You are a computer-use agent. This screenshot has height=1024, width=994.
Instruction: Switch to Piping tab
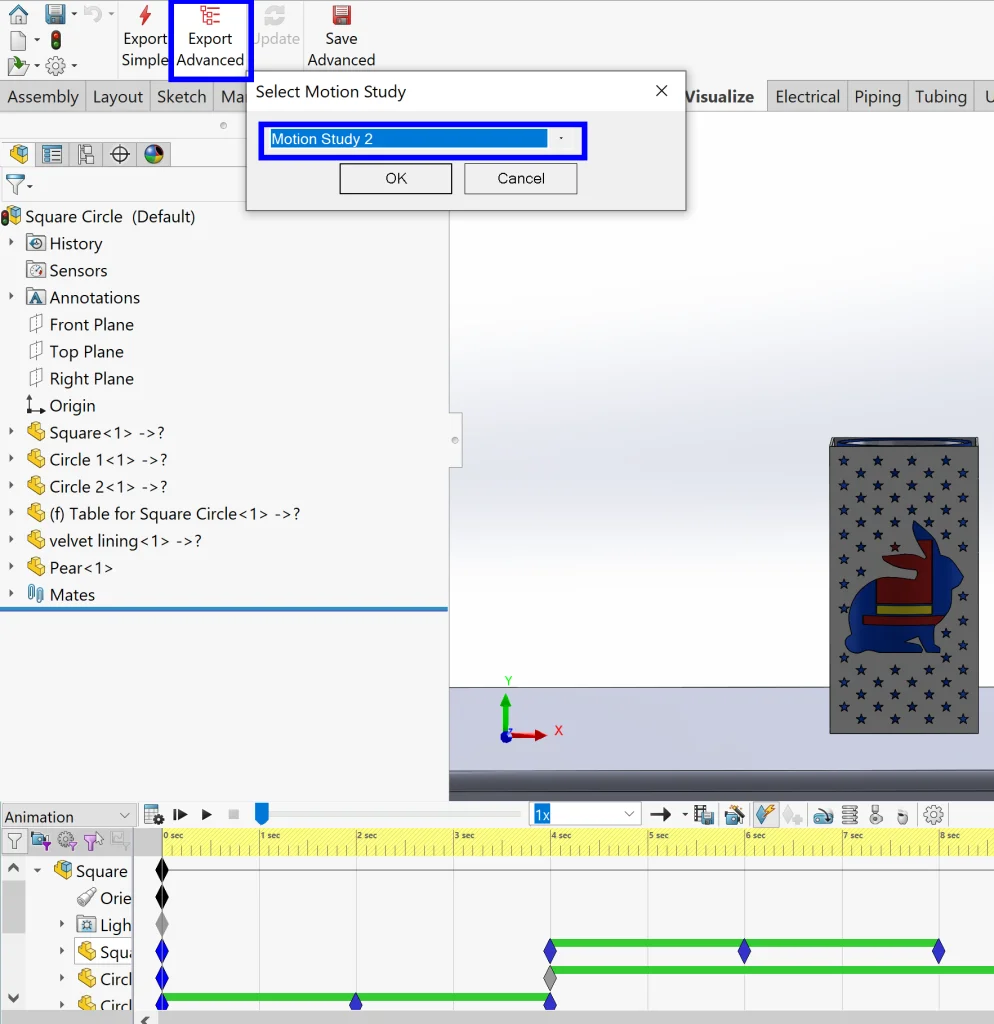877,97
